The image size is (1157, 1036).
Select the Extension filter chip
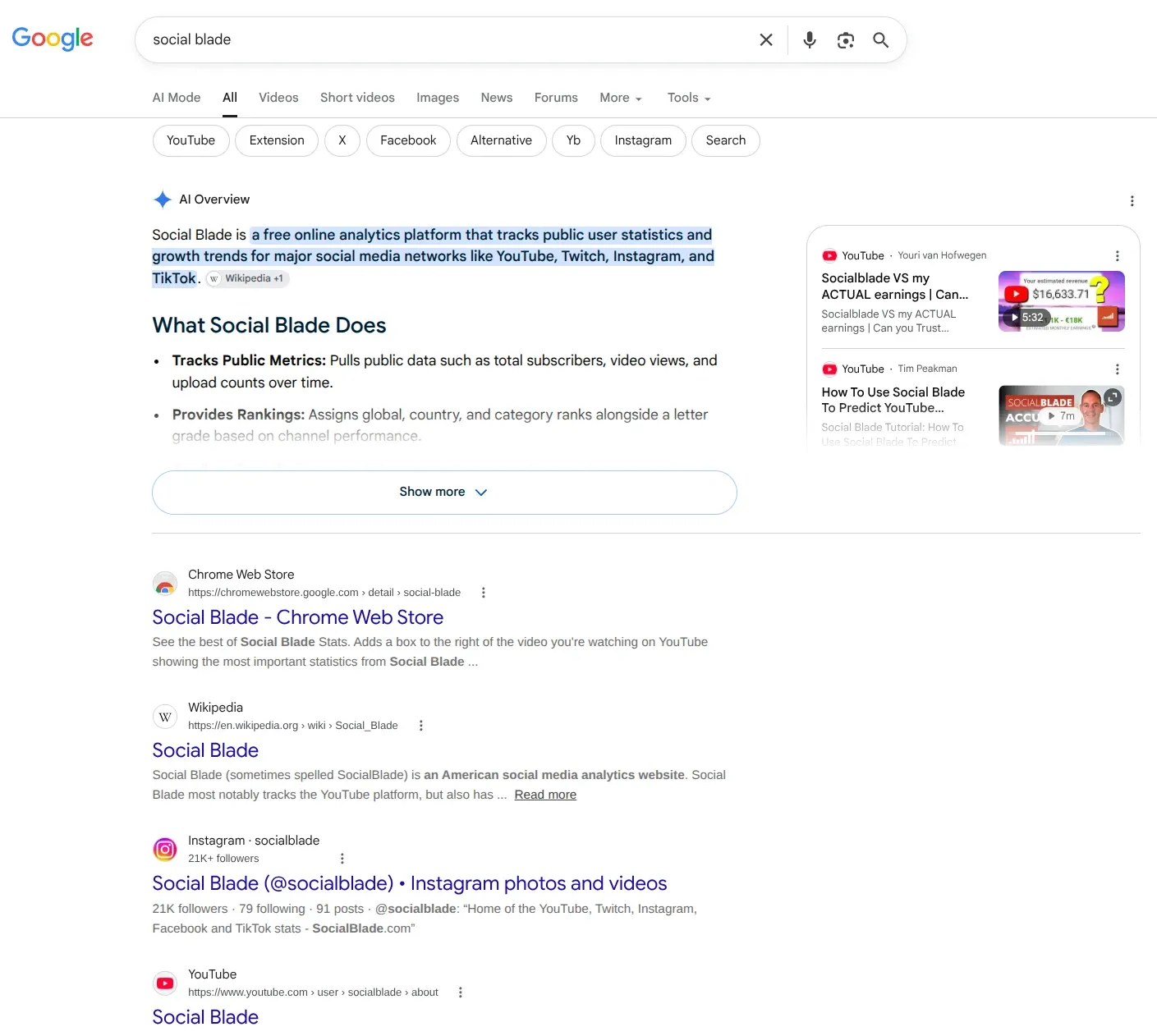coord(277,140)
